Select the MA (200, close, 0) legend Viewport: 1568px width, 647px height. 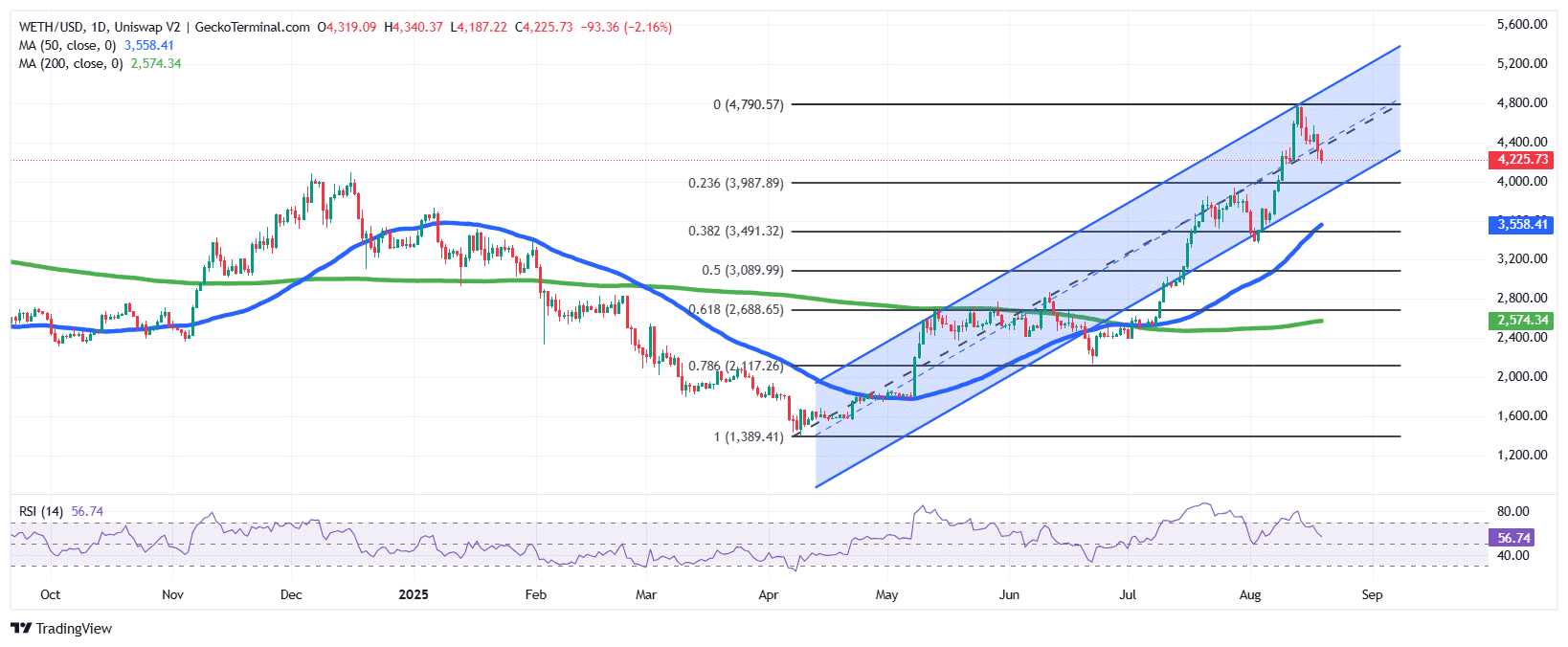point(71,63)
